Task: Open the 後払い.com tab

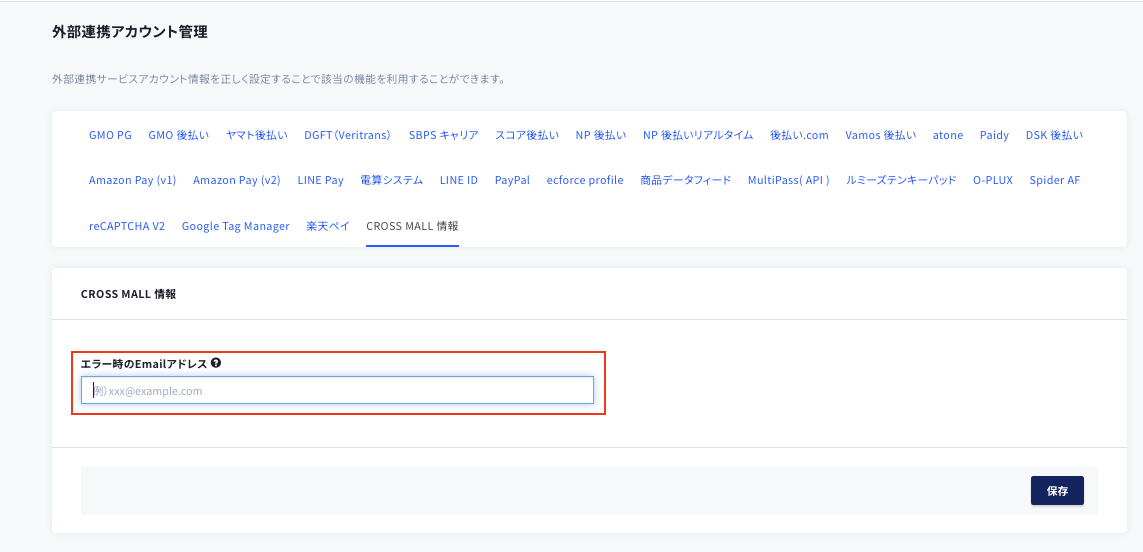Action: pos(799,135)
